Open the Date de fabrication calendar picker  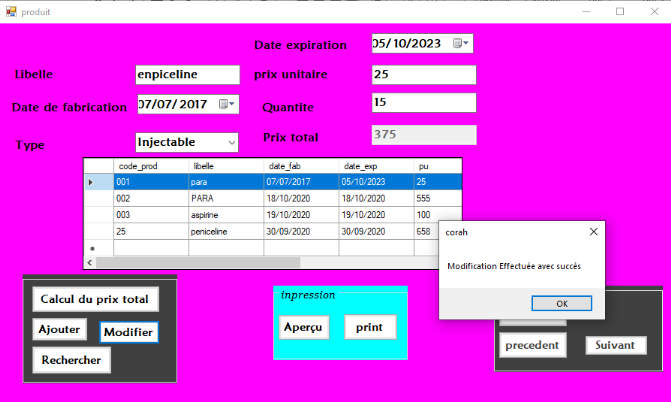tap(227, 104)
